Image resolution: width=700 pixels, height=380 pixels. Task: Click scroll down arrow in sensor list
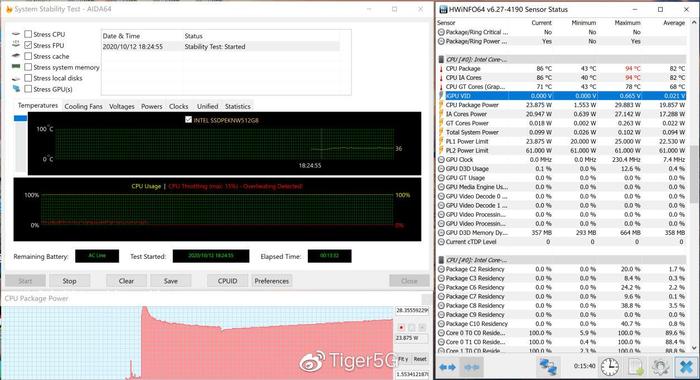pyautogui.click(x=694, y=347)
